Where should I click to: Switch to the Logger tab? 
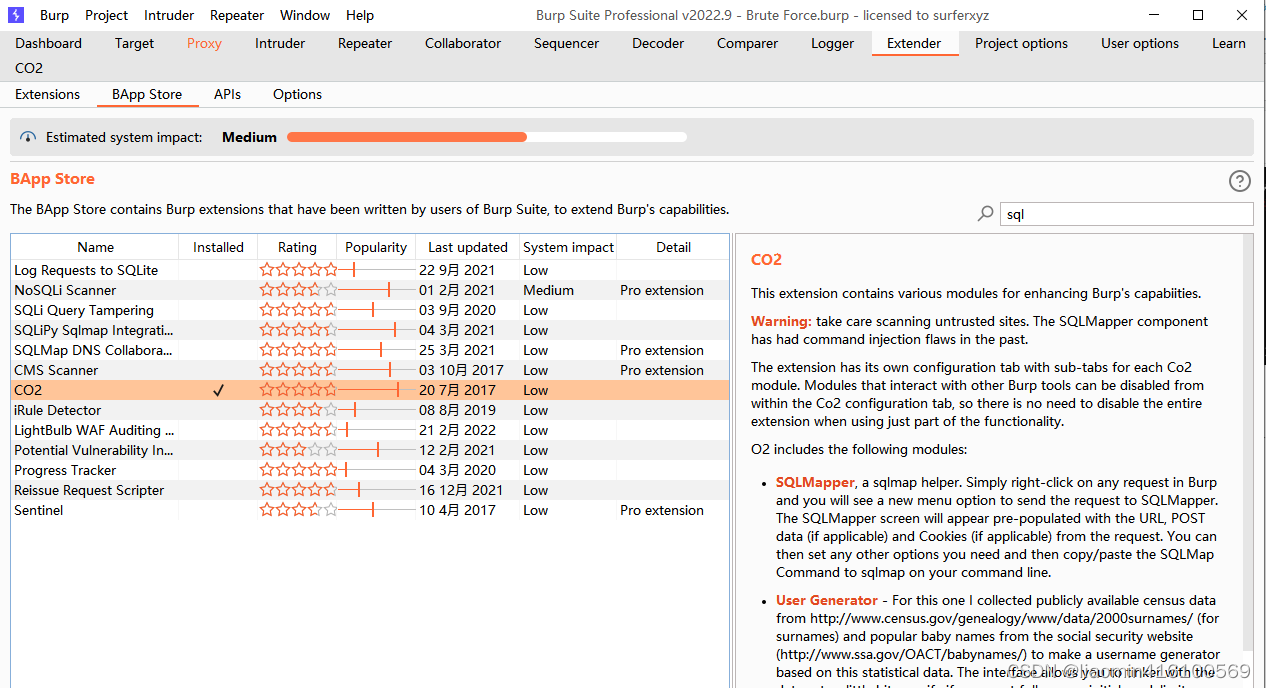pos(832,43)
